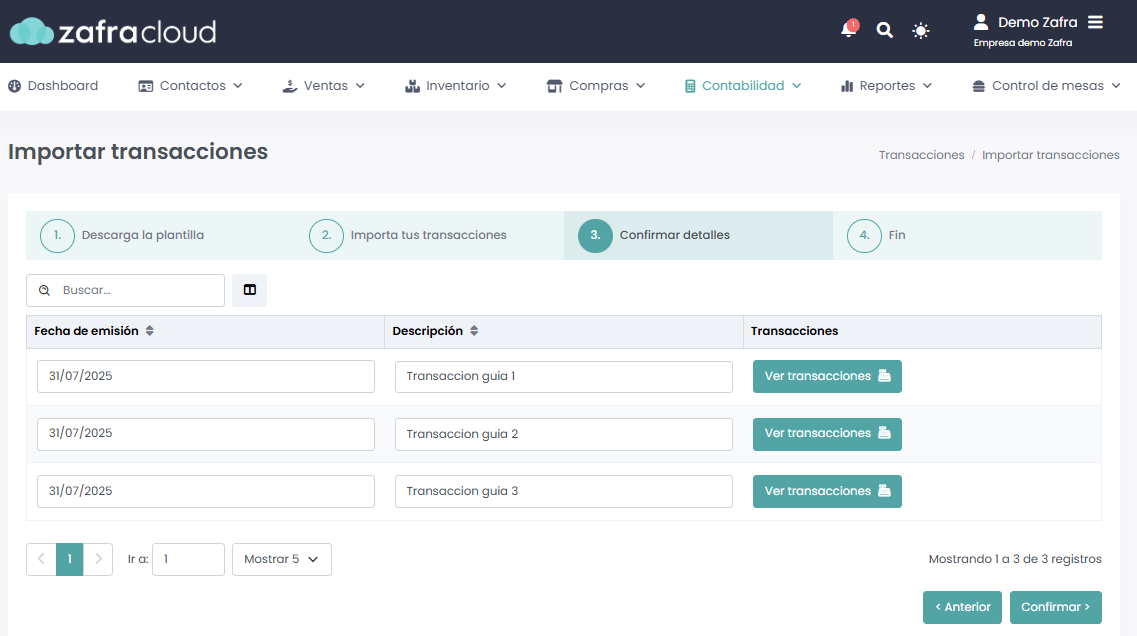Expand the Contabilidad menu chevron
The width and height of the screenshot is (1137, 636).
click(x=796, y=86)
